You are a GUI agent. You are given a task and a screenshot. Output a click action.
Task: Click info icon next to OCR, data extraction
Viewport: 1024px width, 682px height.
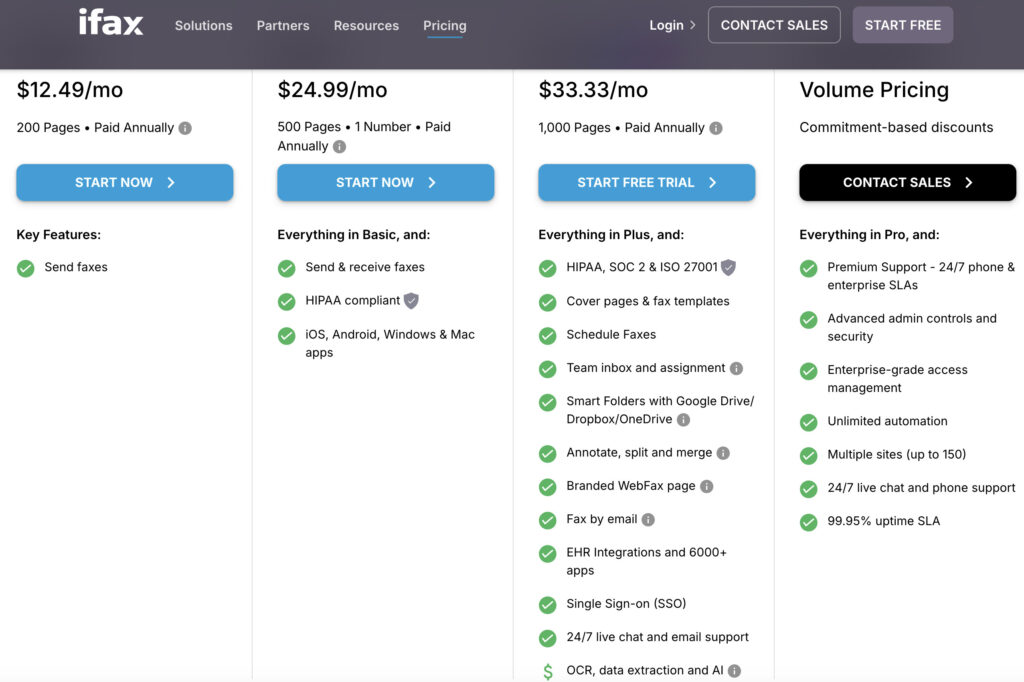point(735,671)
